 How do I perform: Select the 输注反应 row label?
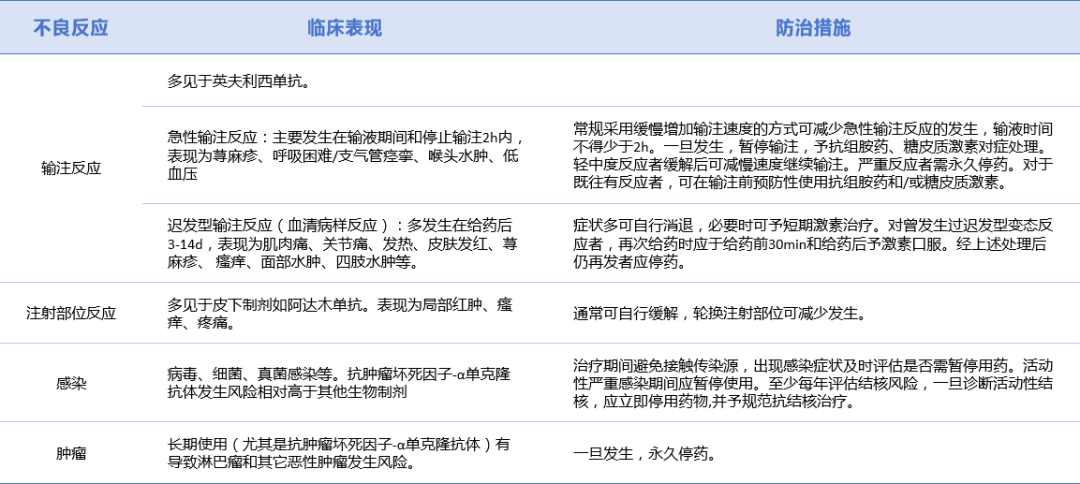(x=71, y=169)
